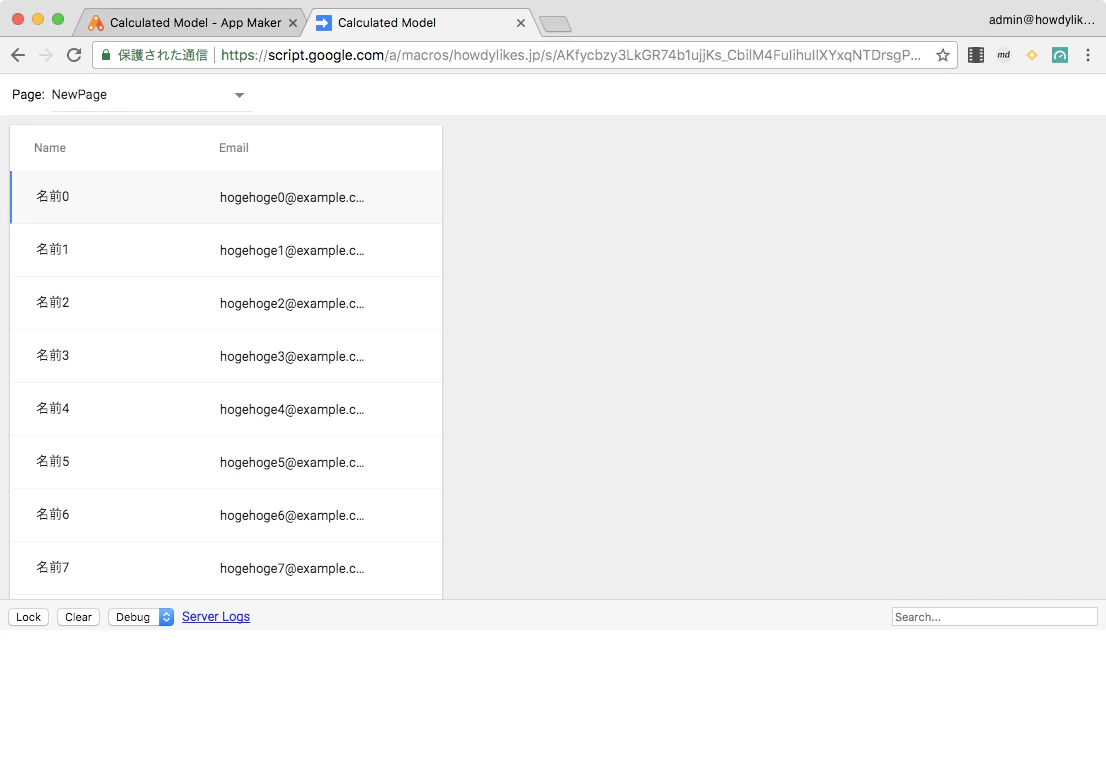The width and height of the screenshot is (1106, 783).
Task: Click the 'md' extension icon
Action: click(1004, 55)
